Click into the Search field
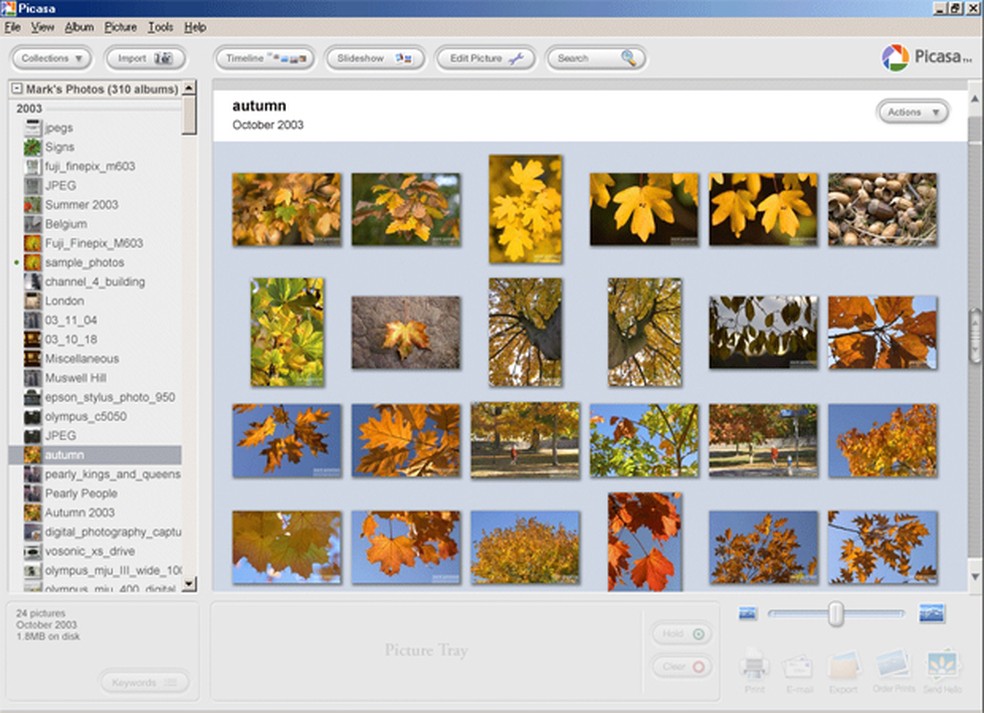The width and height of the screenshot is (984, 713). pos(585,58)
